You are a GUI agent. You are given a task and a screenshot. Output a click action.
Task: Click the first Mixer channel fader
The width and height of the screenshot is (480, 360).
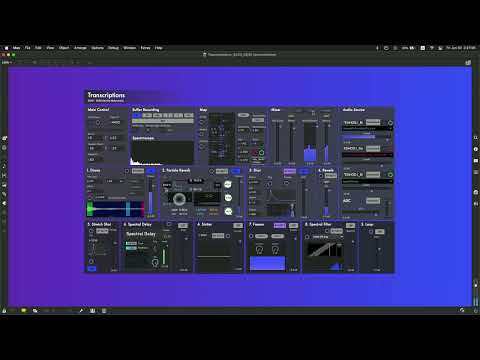[x=277, y=142]
